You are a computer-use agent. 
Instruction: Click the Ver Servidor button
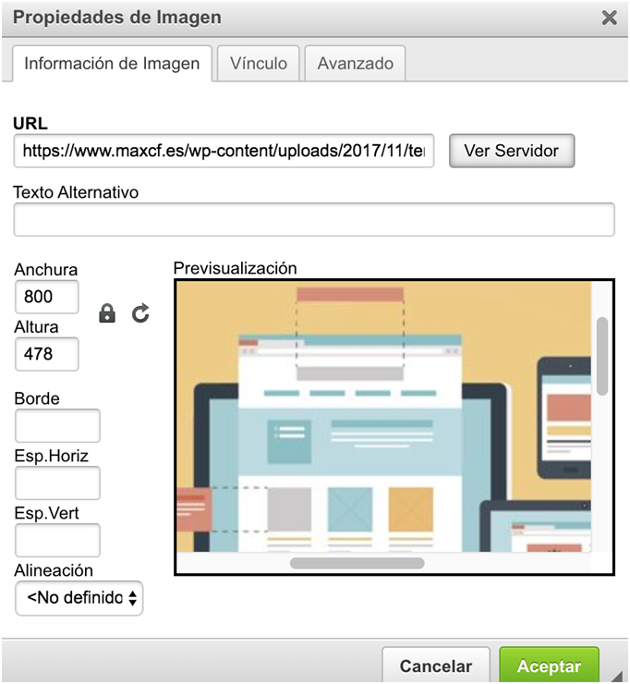[x=512, y=151]
